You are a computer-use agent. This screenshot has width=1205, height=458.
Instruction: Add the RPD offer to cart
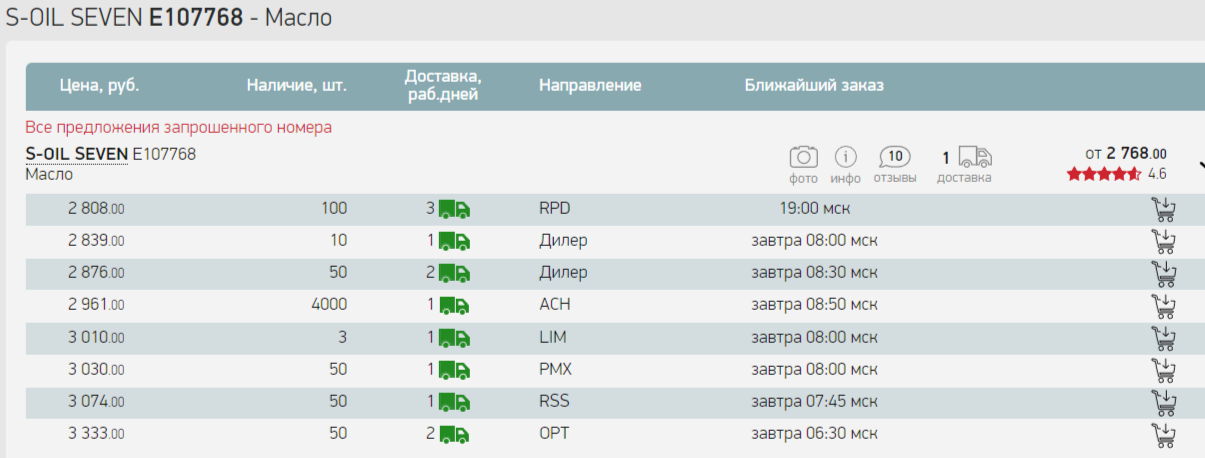(1164, 209)
